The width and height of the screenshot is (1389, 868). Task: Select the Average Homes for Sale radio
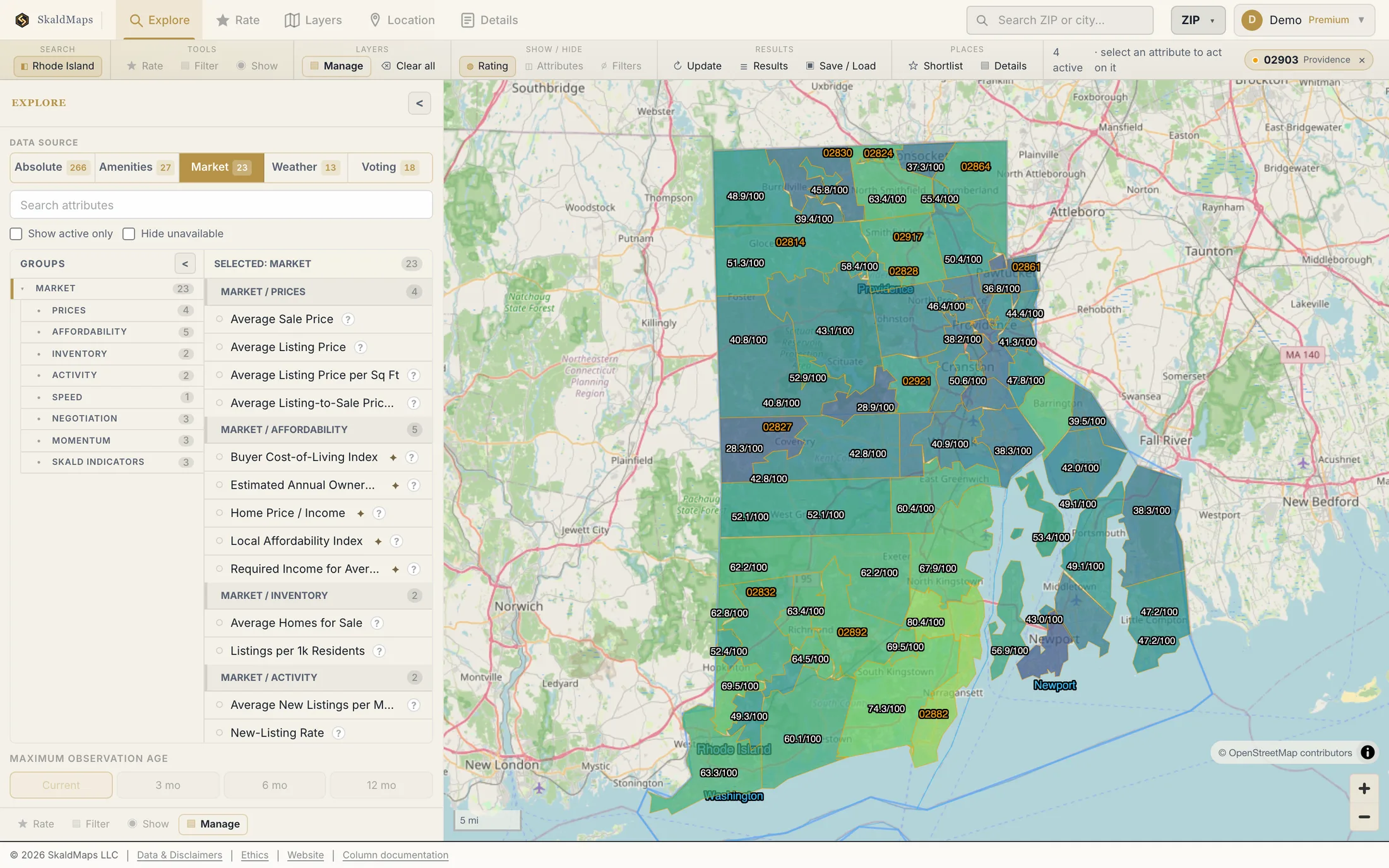coord(220,623)
